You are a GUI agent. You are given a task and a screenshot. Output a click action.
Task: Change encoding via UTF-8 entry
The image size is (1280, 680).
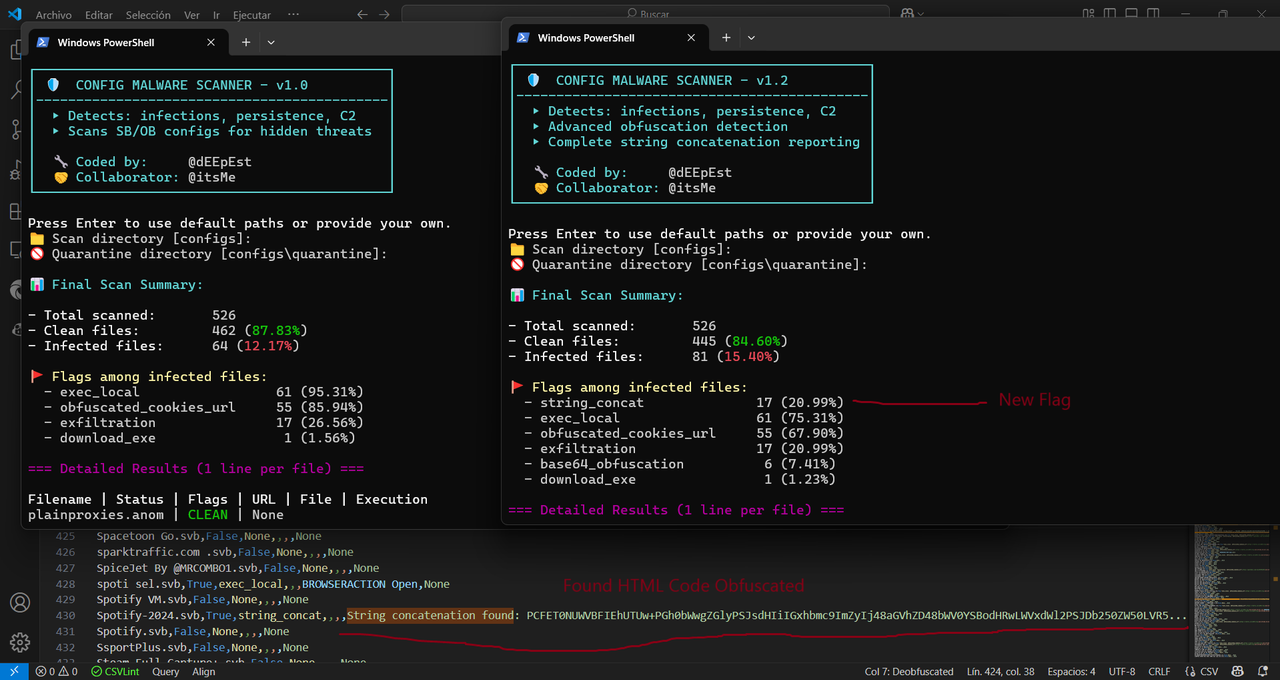tap(1122, 671)
